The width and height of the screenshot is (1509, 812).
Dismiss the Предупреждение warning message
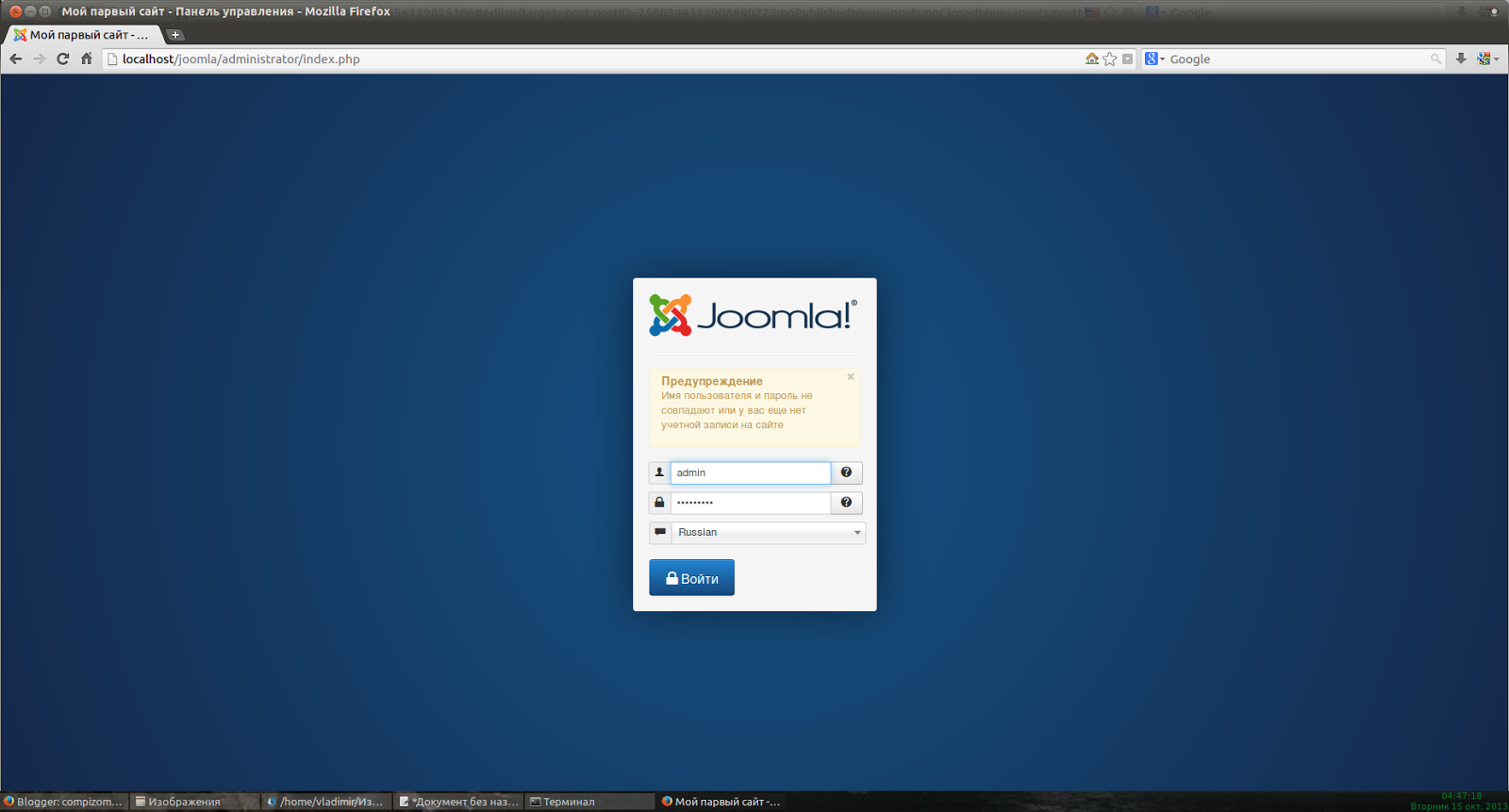point(851,376)
